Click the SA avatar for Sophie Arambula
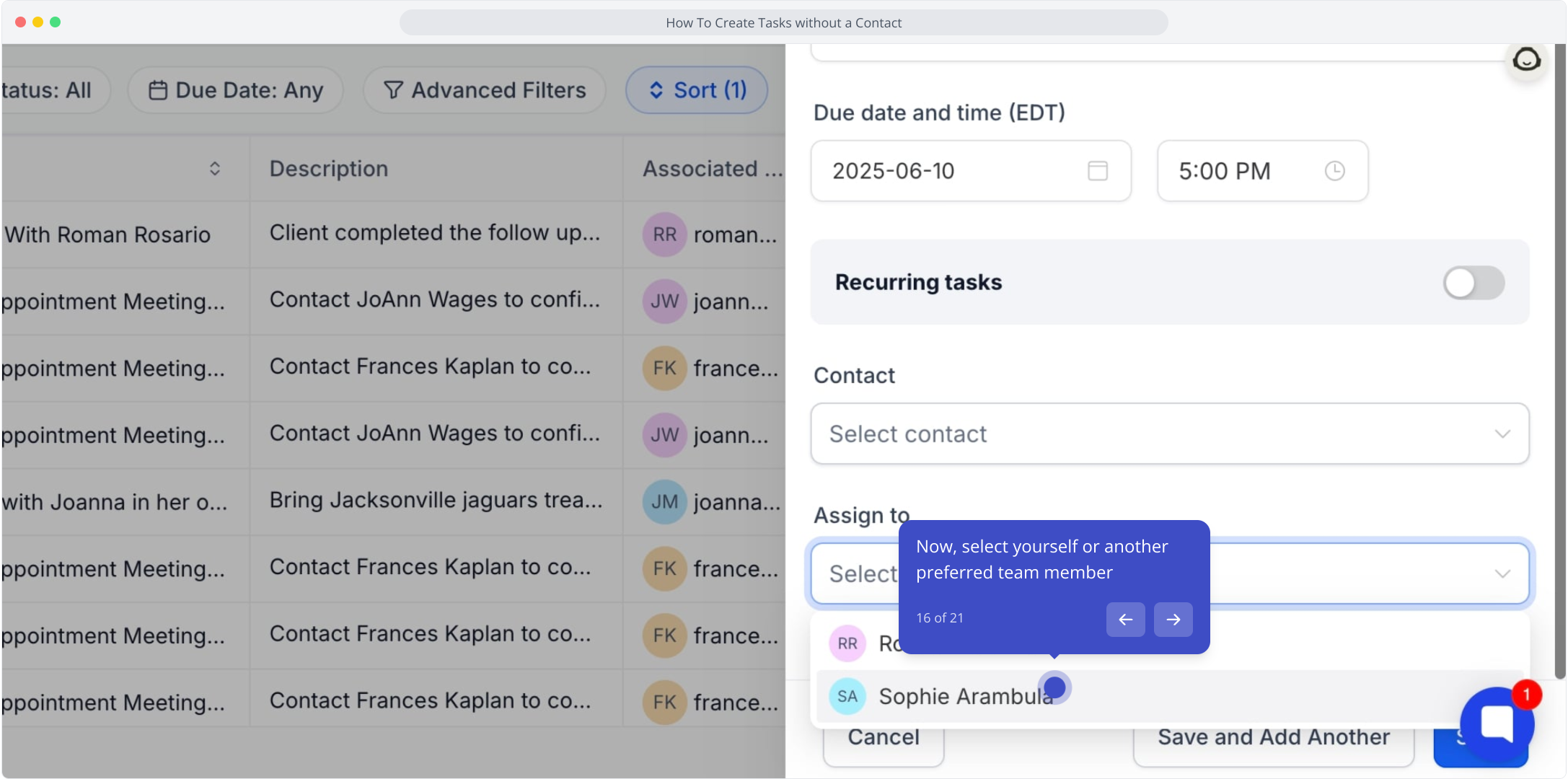Viewport: 1568px width, 779px height. (847, 697)
